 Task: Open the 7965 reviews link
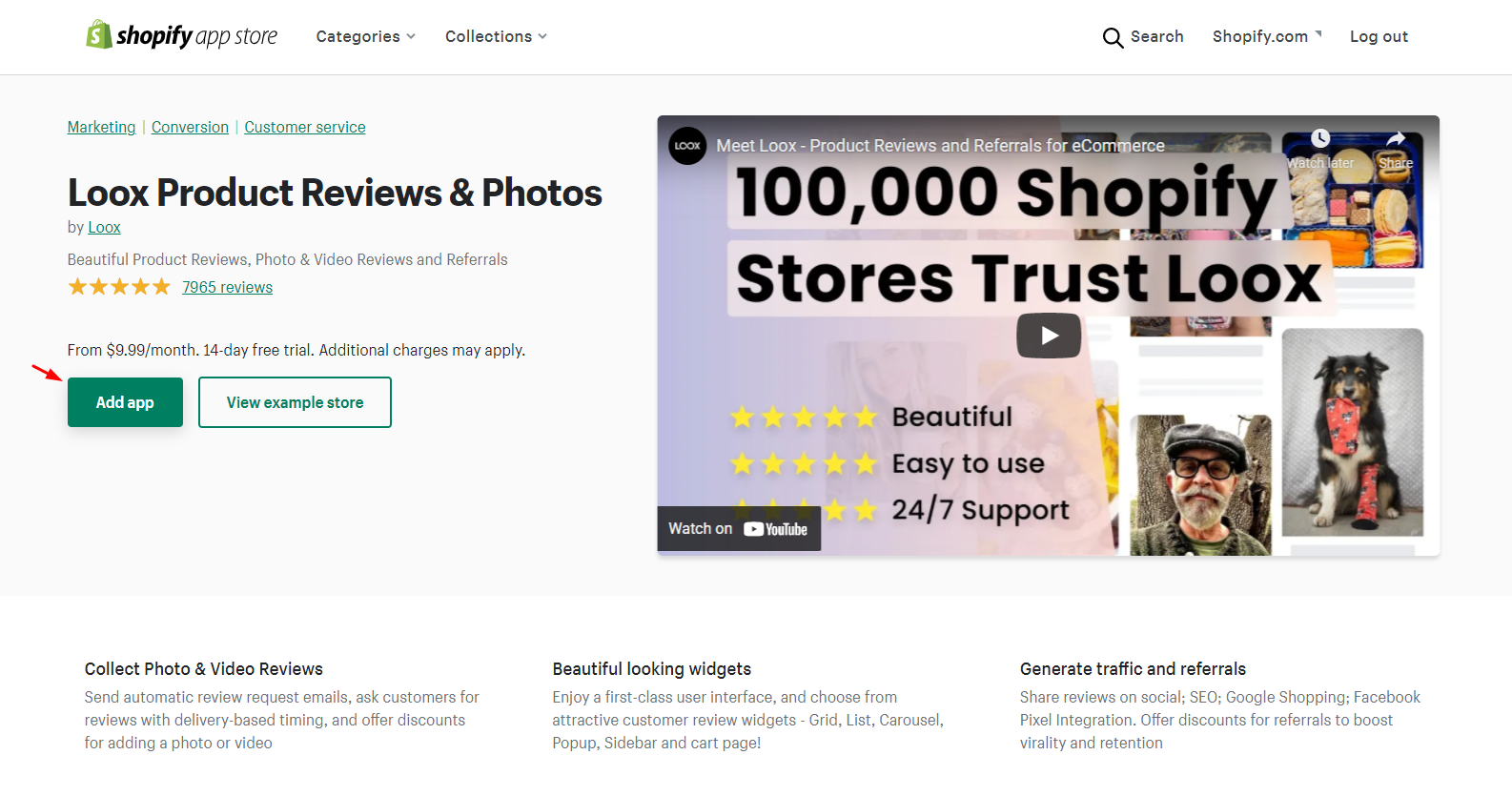pos(227,287)
